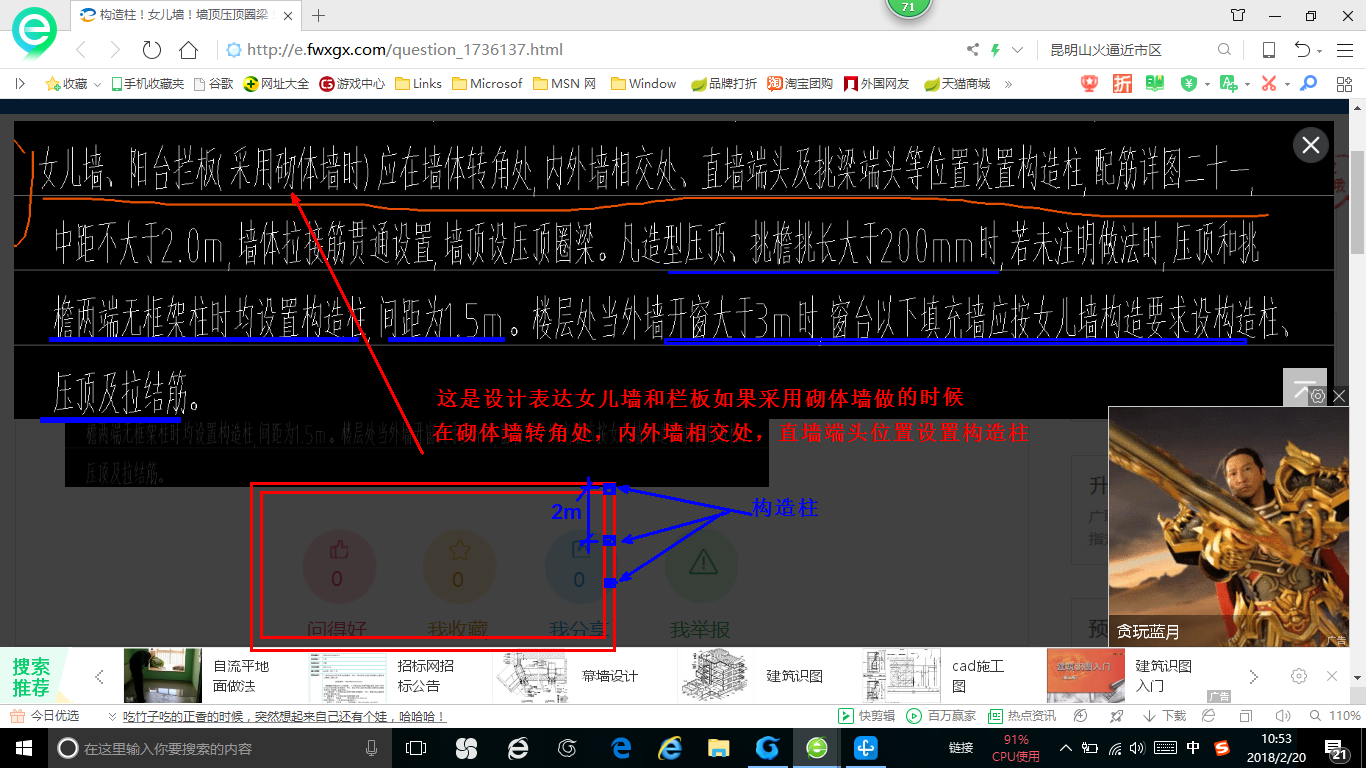Toggle the bookmarks sidebar panel
The image size is (1366, 768).
(20, 84)
